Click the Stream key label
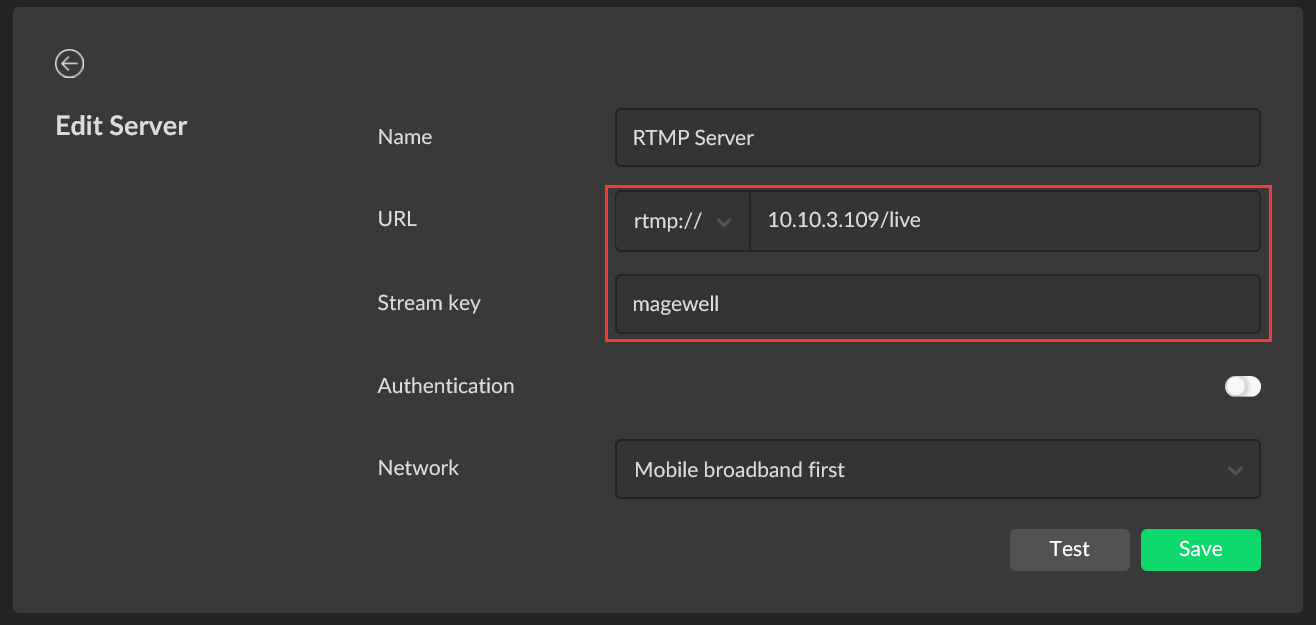Image resolution: width=1316 pixels, height=625 pixels. pyautogui.click(x=429, y=302)
